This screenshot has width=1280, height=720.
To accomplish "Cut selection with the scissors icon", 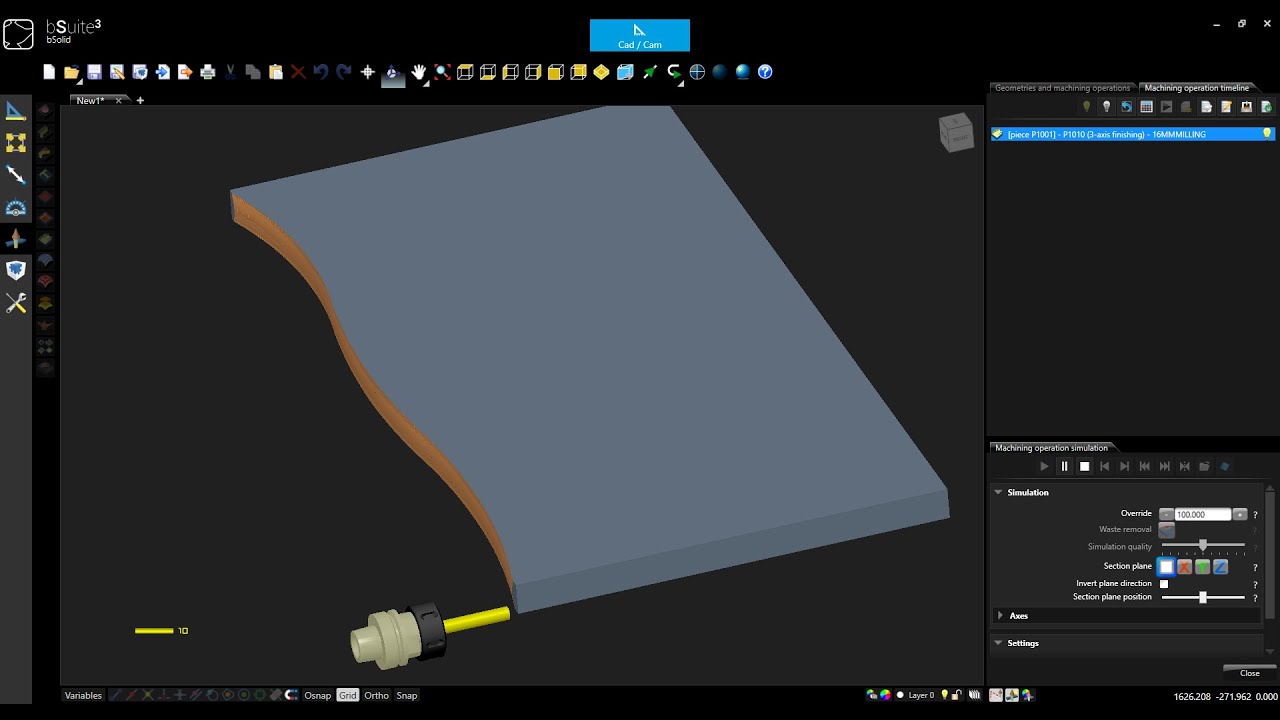I will (231, 72).
